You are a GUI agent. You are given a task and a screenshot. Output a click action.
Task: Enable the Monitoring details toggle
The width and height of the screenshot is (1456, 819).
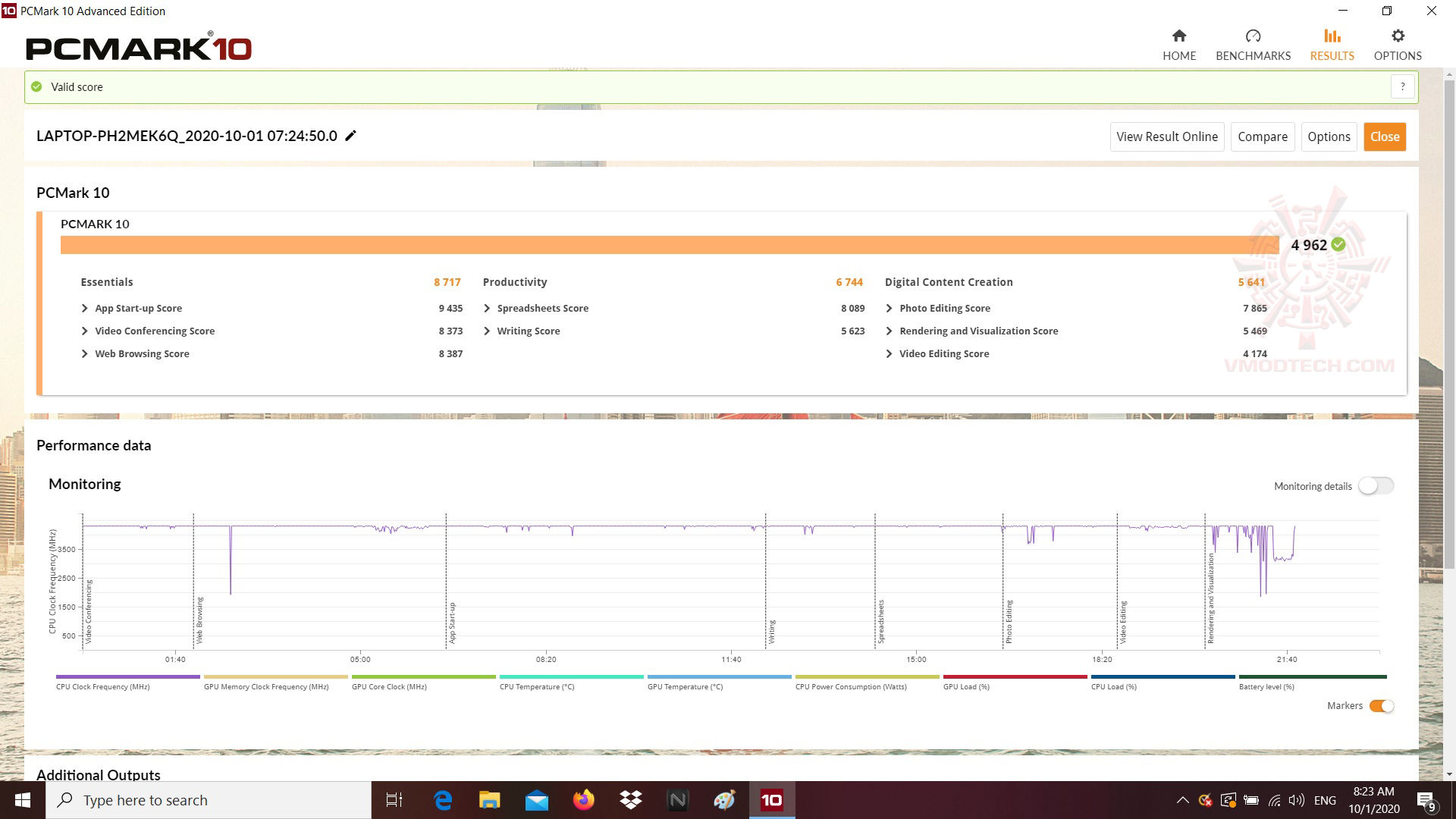pos(1376,486)
